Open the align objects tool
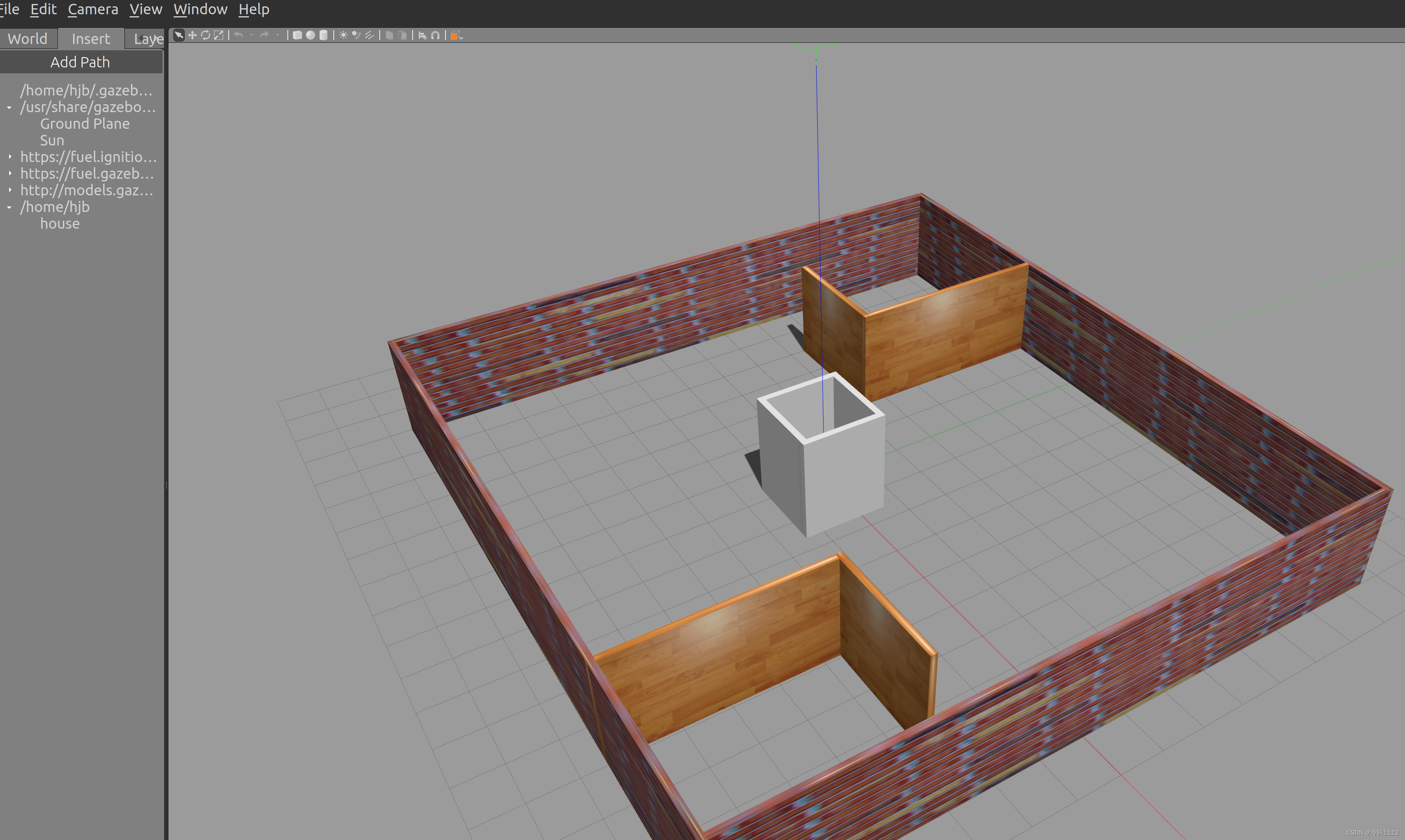Image resolution: width=1405 pixels, height=840 pixels. point(422,35)
